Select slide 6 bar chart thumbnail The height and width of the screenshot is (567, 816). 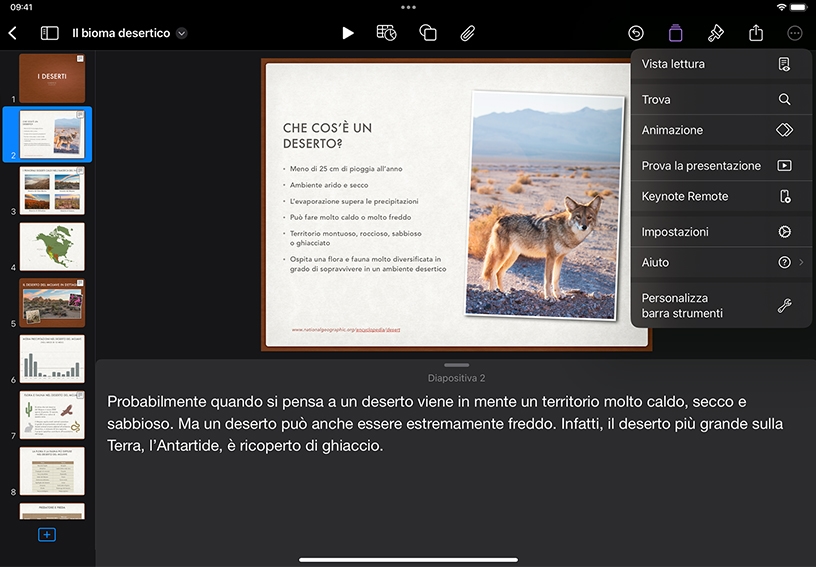52,359
